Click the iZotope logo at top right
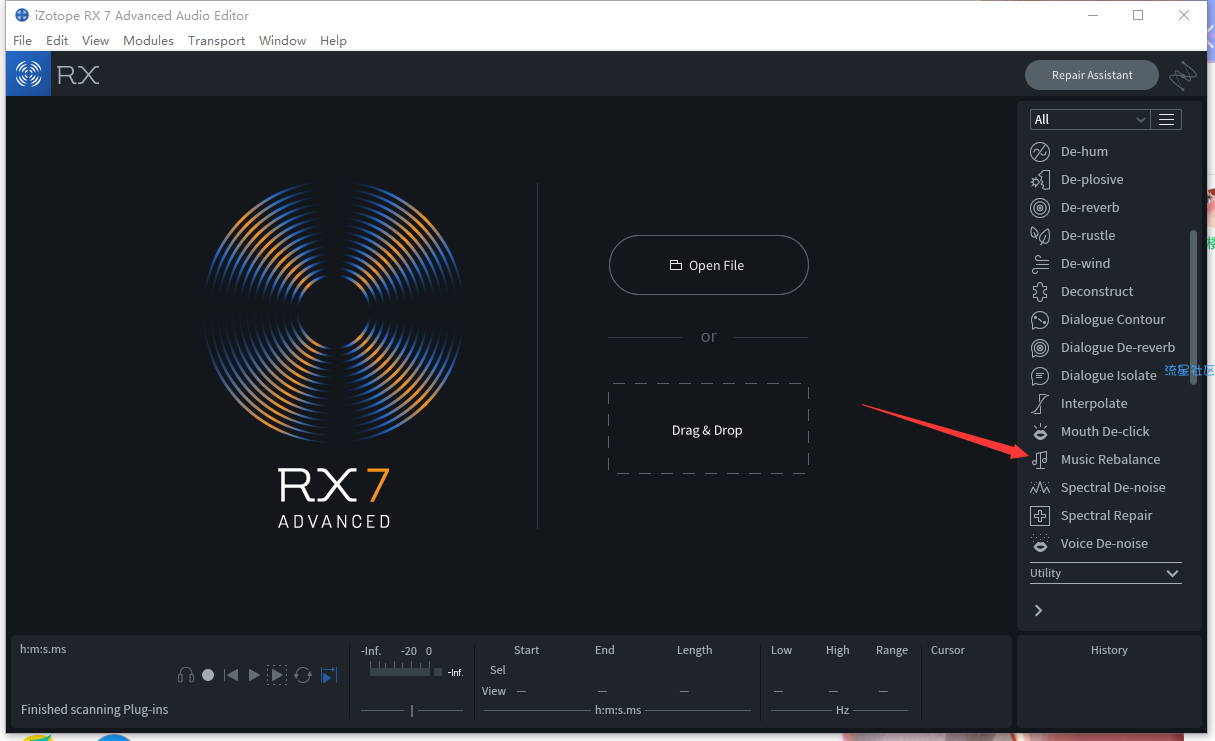Screen dimensions: 1215x741 coord(1184,75)
